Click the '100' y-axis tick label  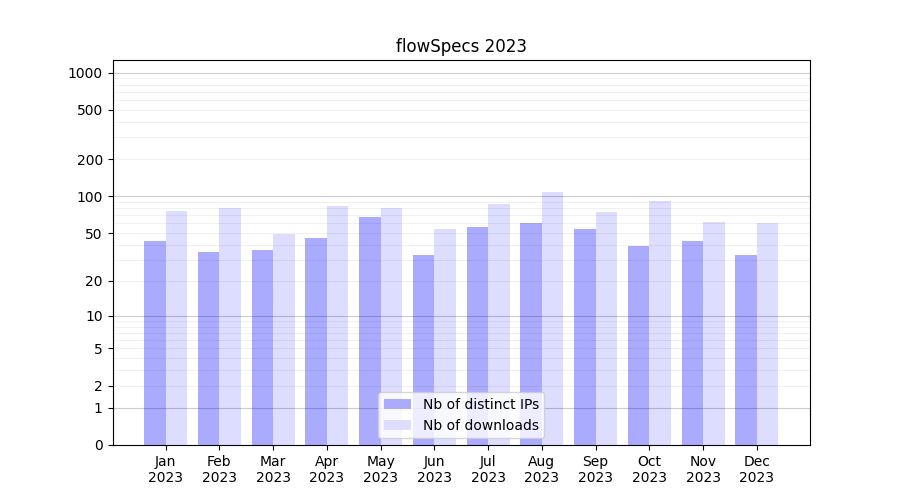[90, 197]
